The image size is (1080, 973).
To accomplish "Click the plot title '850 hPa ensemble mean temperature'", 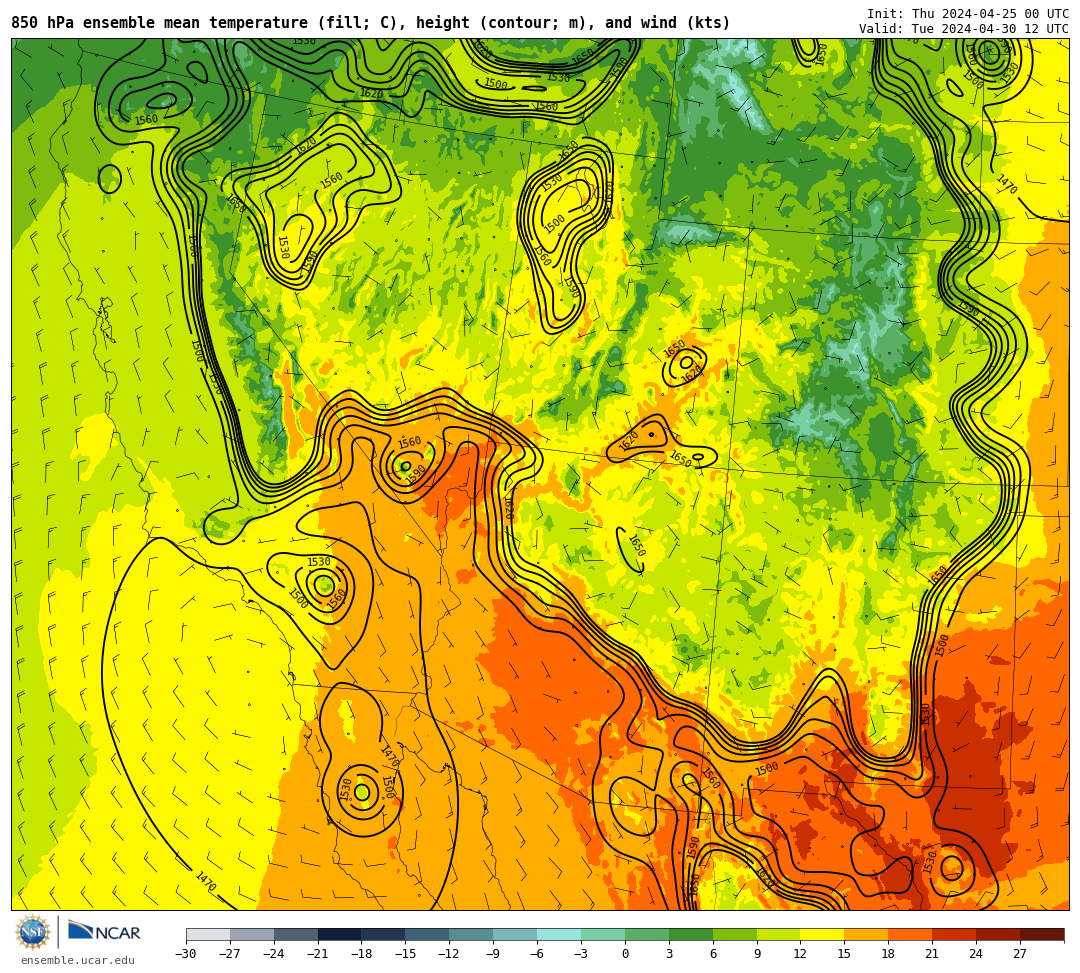I will (161, 23).
